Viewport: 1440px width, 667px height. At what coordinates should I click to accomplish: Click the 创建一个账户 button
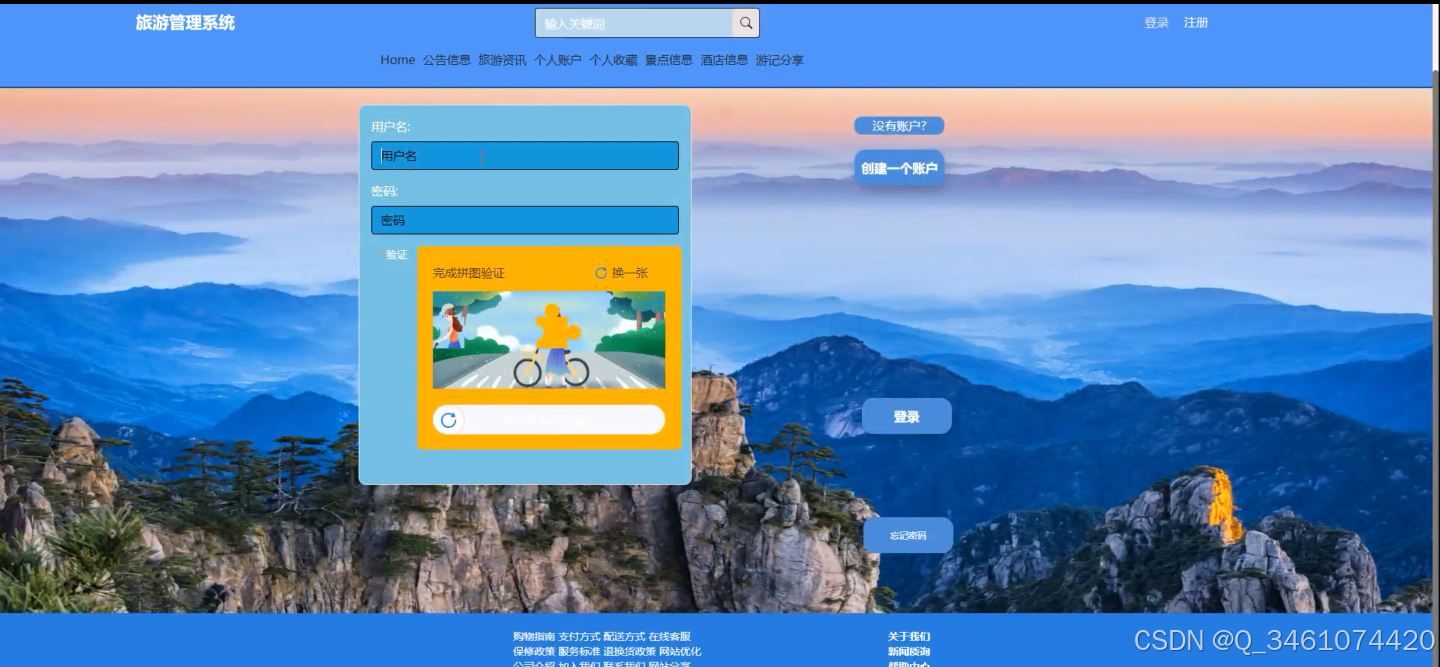(x=899, y=168)
